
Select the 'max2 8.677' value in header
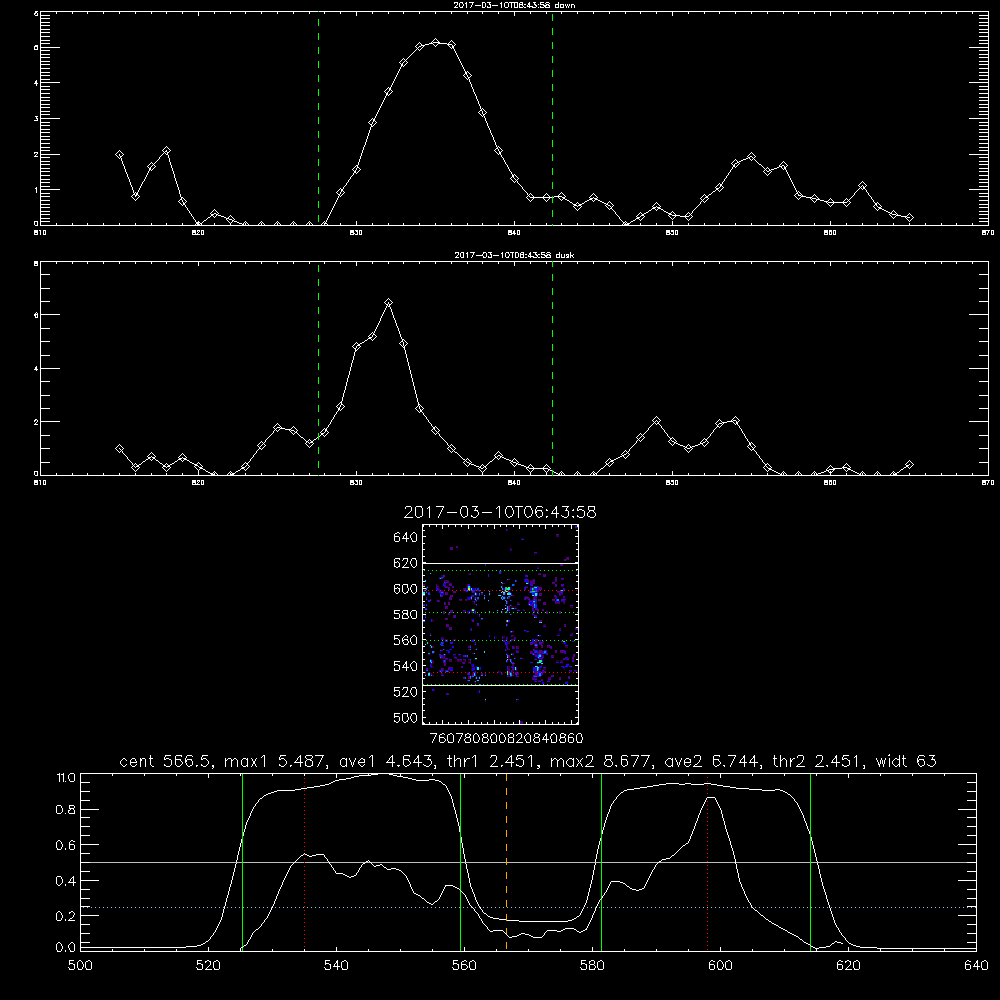pos(601,761)
